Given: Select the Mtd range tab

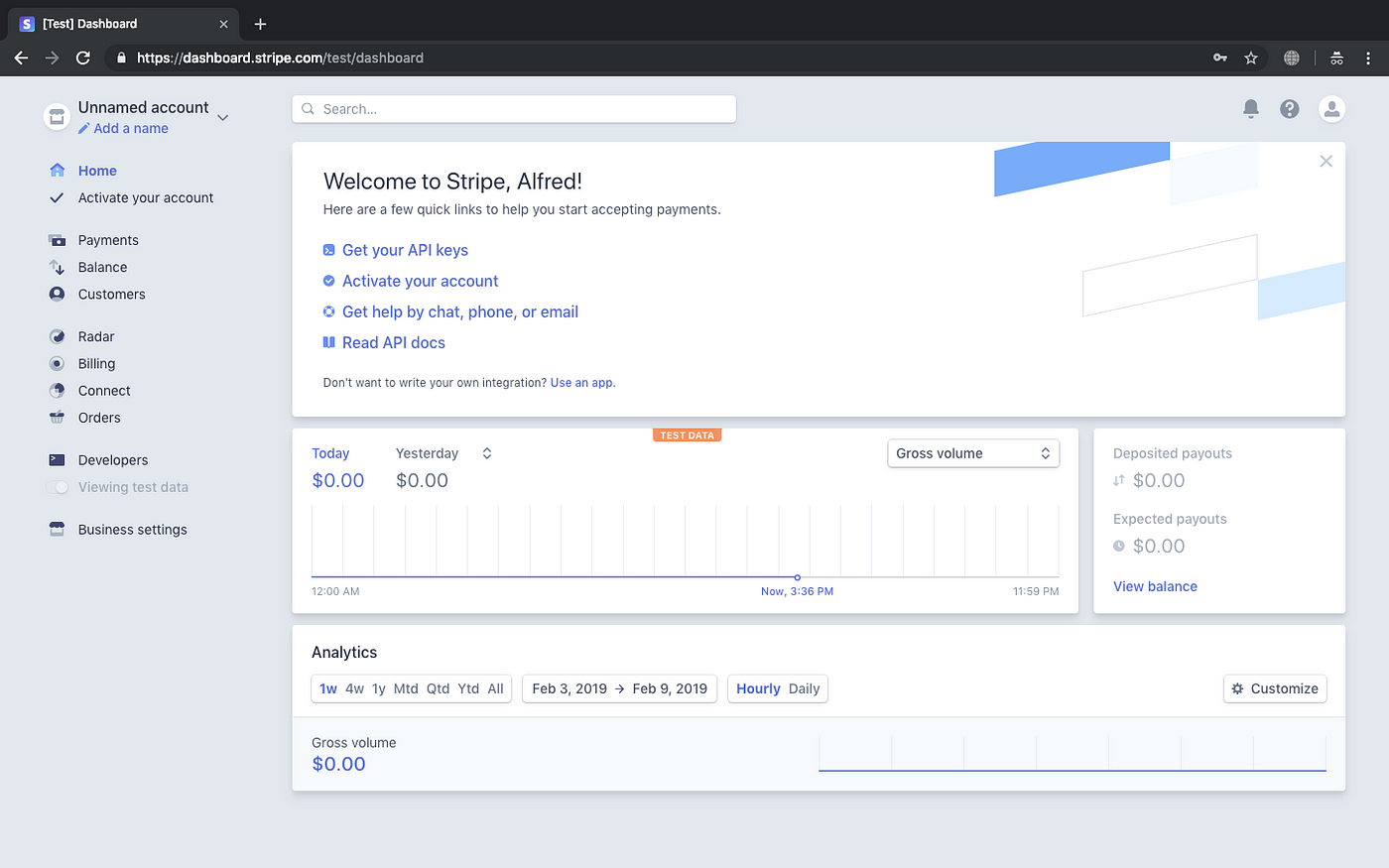Looking at the screenshot, I should (406, 688).
